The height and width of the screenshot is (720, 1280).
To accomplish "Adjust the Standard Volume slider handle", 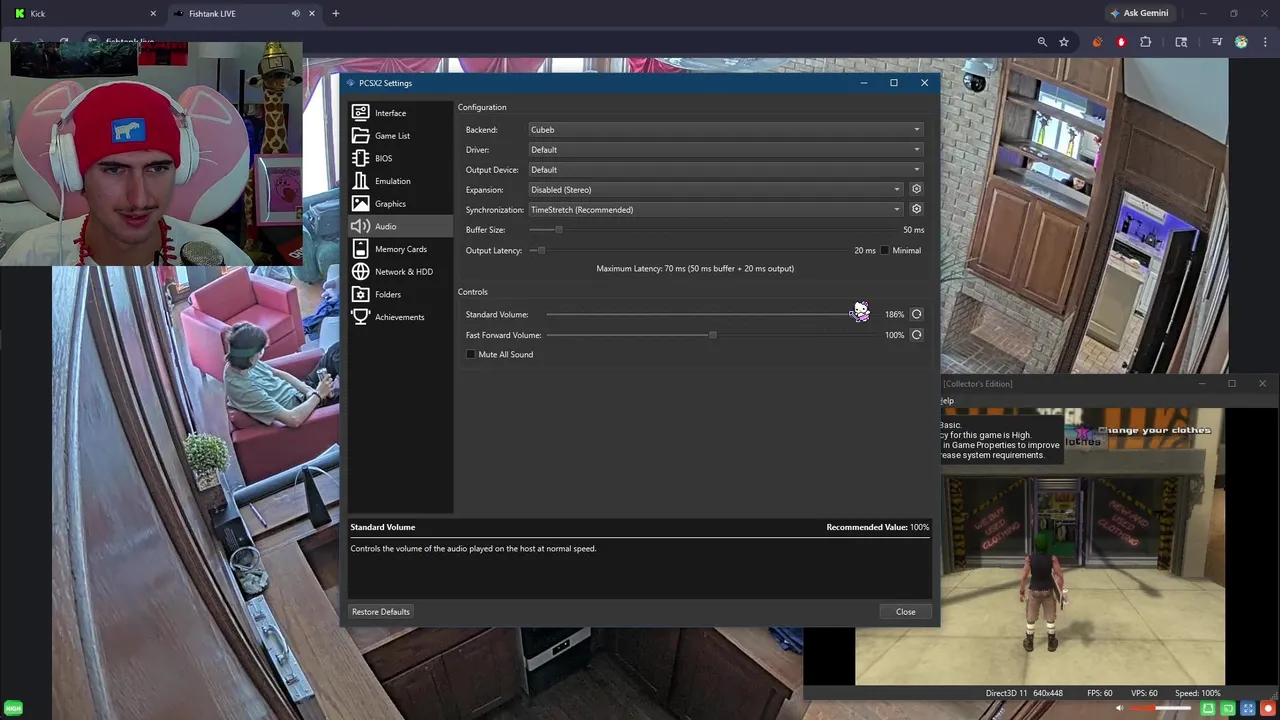I will pos(856,314).
